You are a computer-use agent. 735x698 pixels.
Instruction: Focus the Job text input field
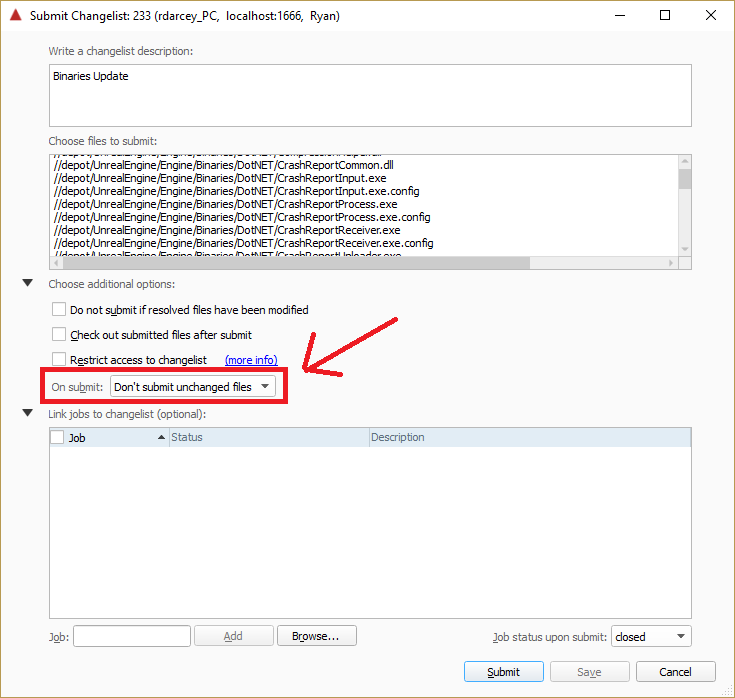132,636
